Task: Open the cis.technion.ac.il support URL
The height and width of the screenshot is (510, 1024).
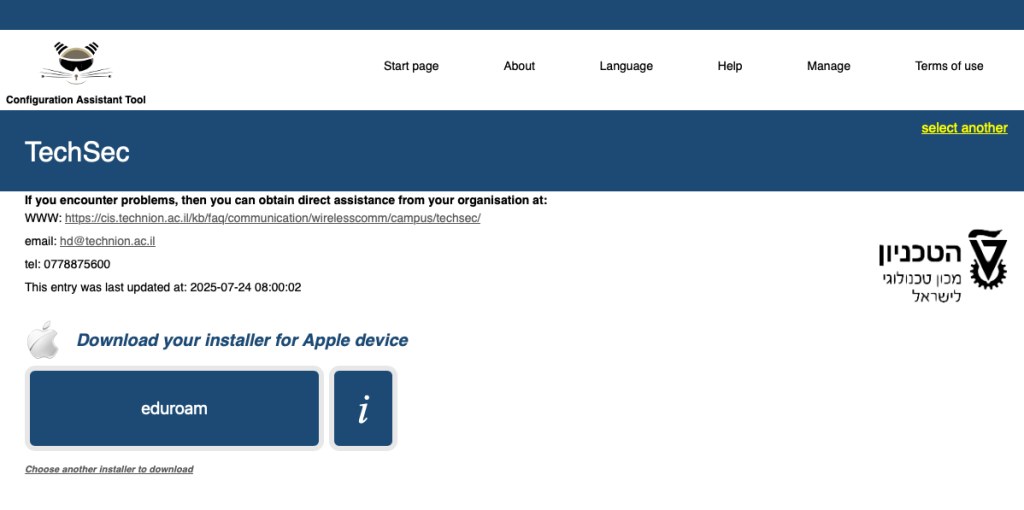Action: pos(272,218)
